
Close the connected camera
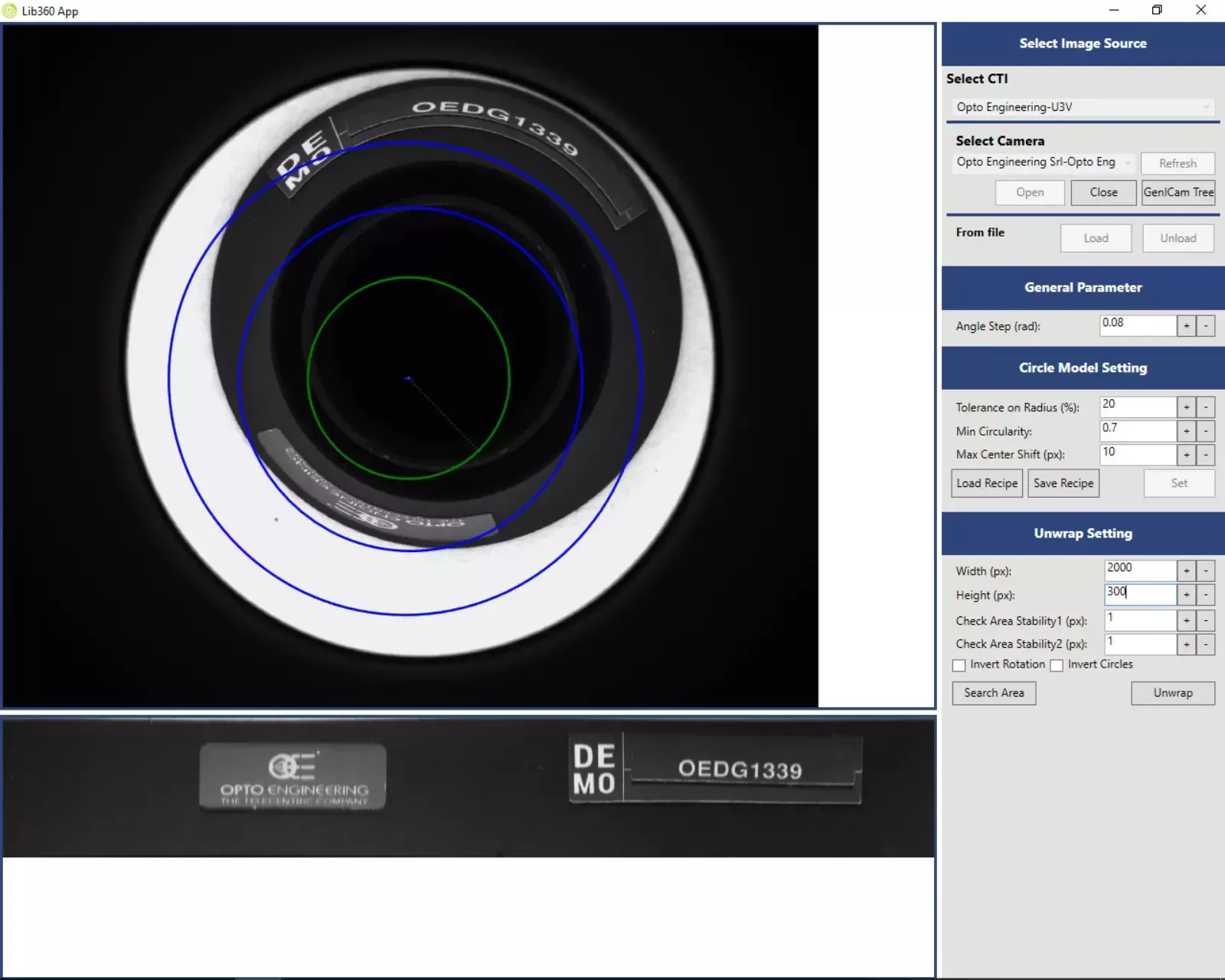[1103, 193]
